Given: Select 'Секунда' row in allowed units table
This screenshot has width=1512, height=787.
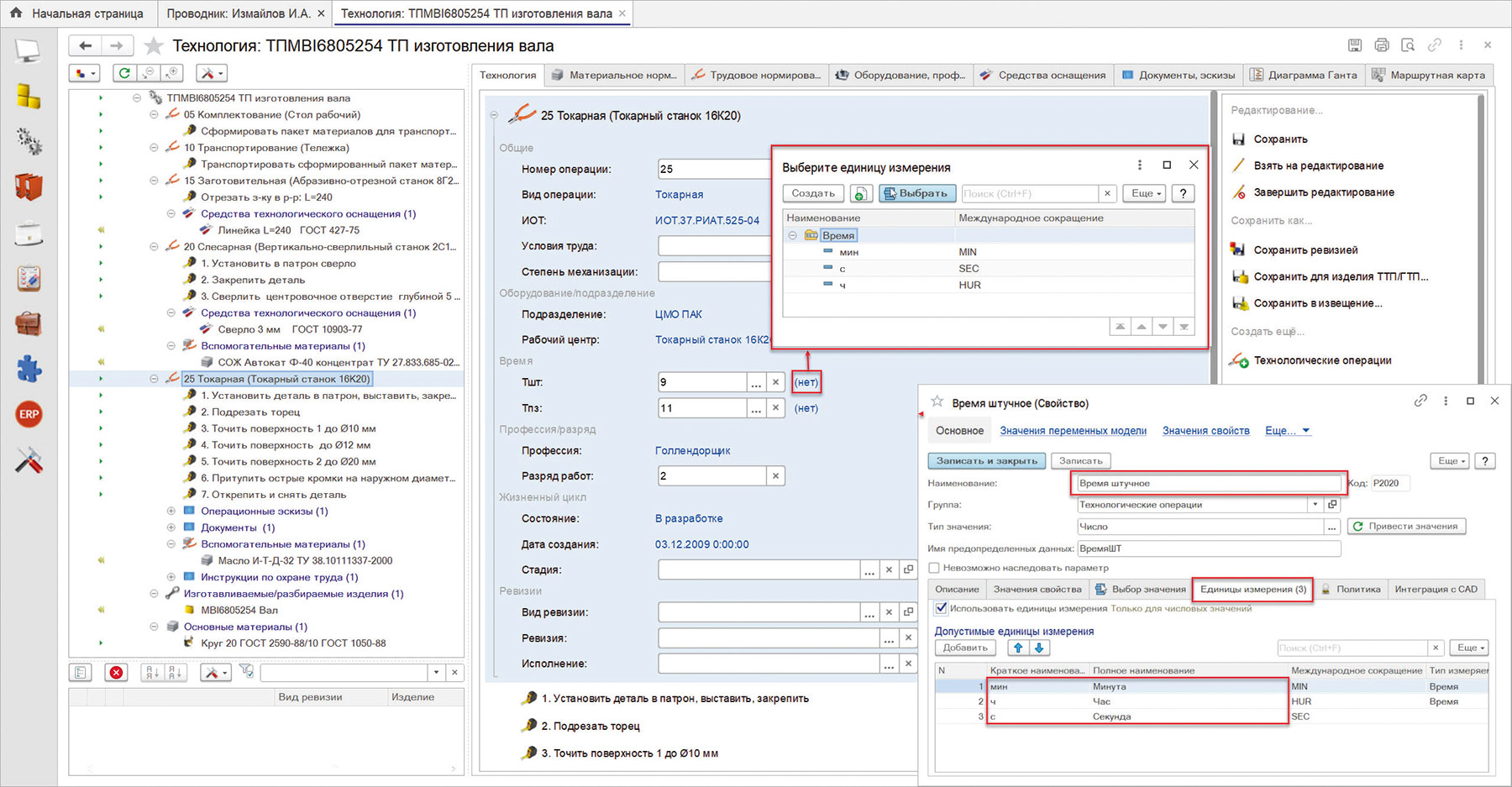Looking at the screenshot, I should (1212, 716).
